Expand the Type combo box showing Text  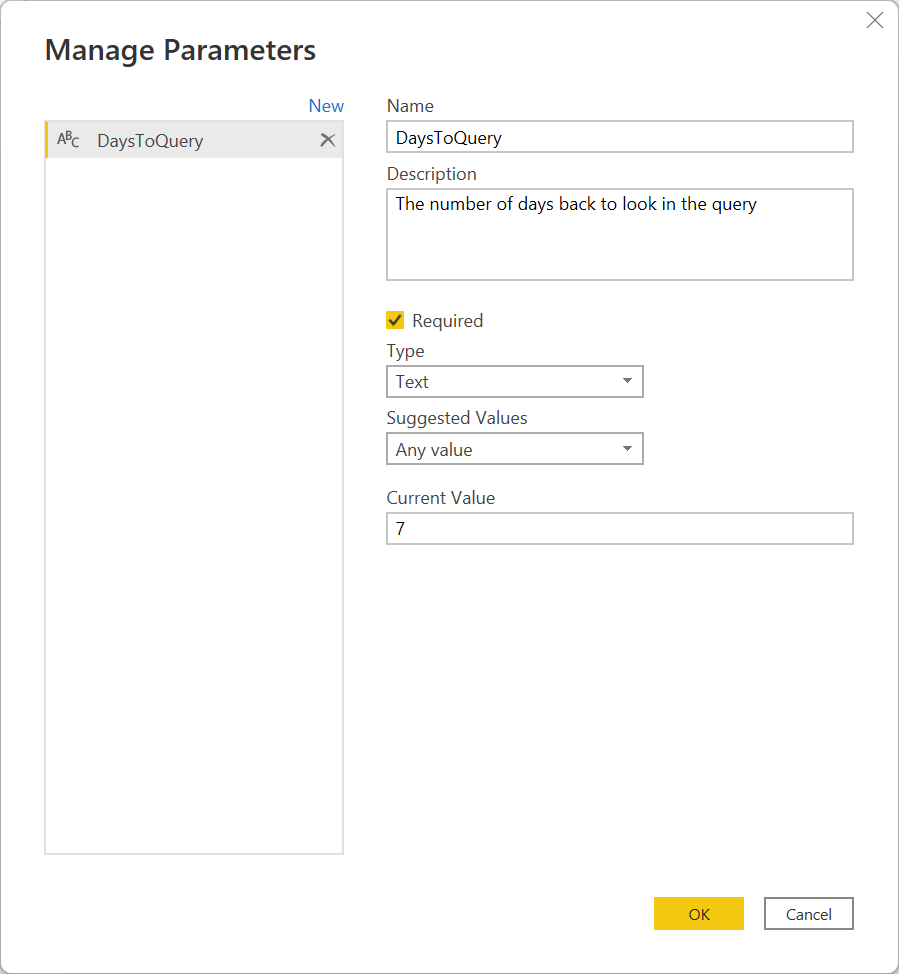point(514,381)
